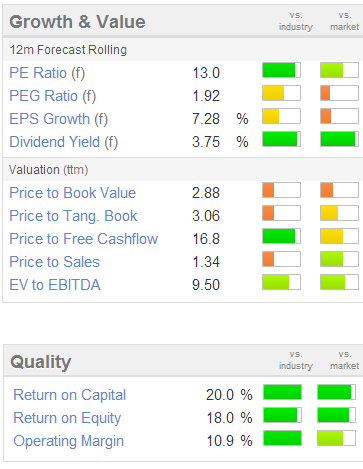Click Operating Margin vs. market bar
Image resolution: width=363 pixels, height=469 pixels.
coord(337,438)
